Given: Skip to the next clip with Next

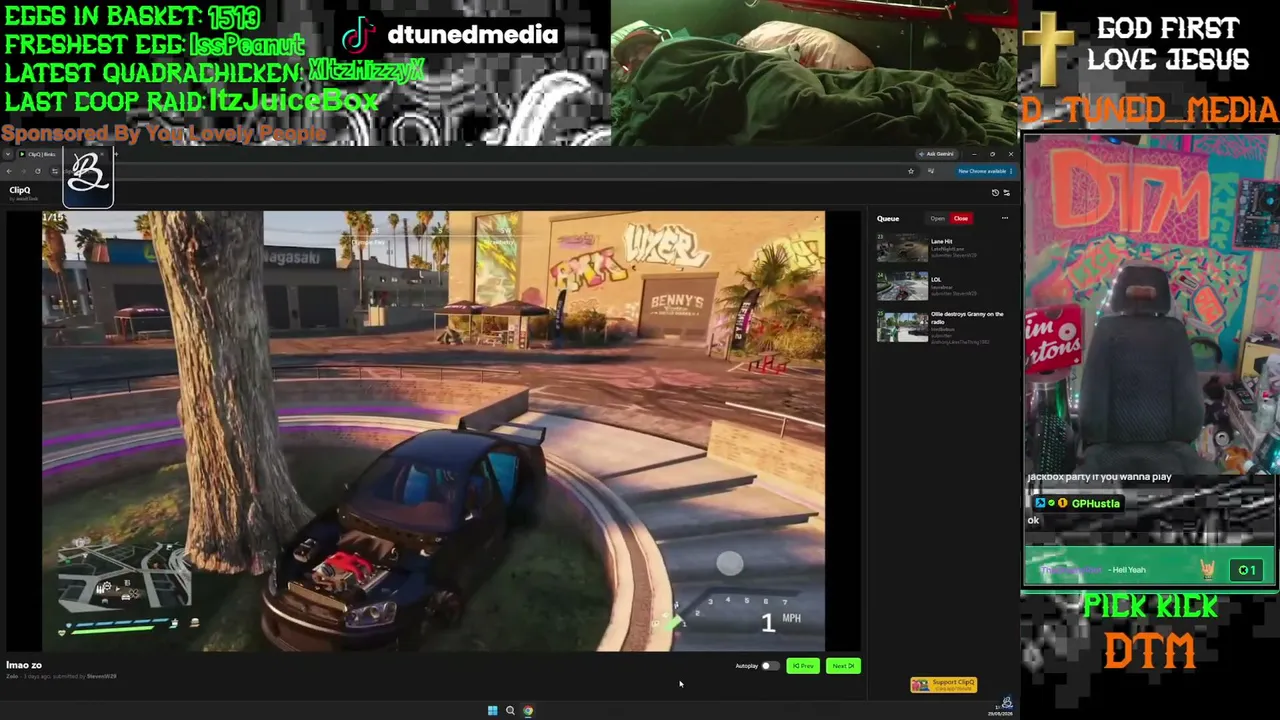Looking at the screenshot, I should pyautogui.click(x=843, y=666).
